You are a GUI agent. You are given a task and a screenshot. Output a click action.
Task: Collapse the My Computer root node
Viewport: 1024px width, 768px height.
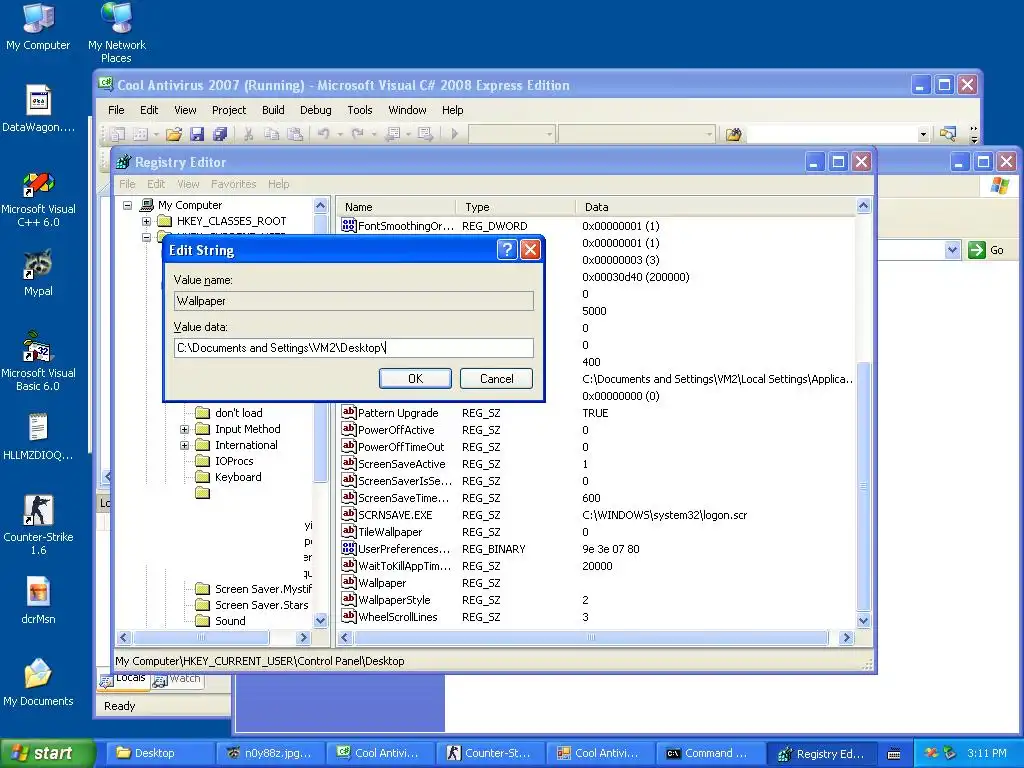coord(127,205)
